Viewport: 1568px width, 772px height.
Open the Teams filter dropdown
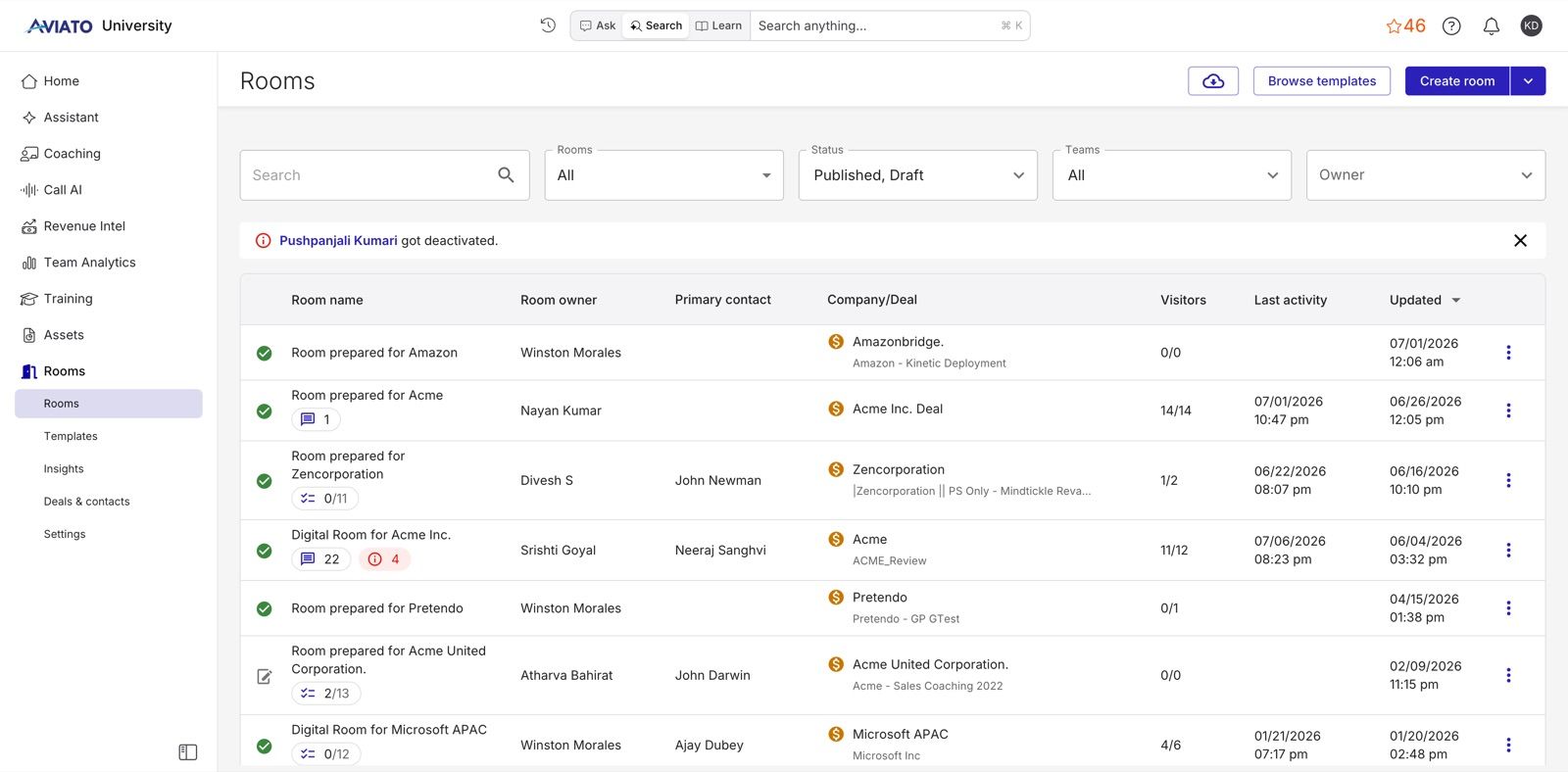point(1171,175)
